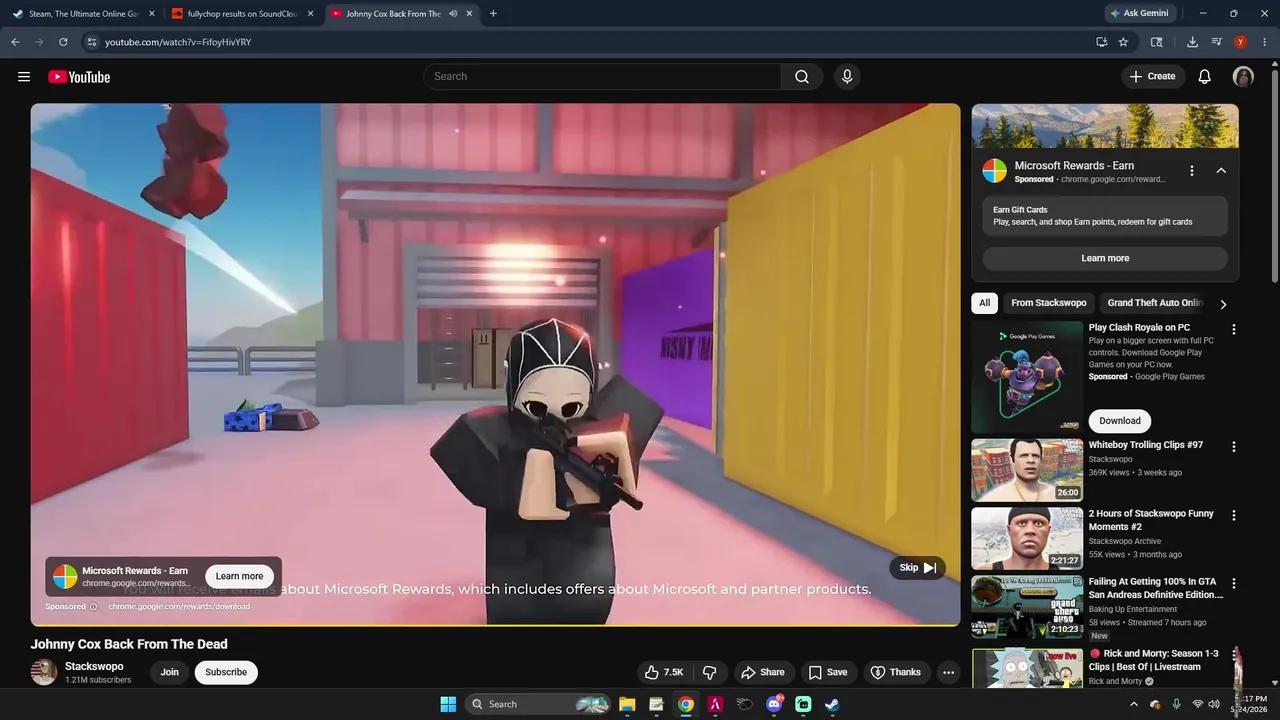Screen dimensions: 1280x720
Task: Skip the video ad
Action: 917,568
